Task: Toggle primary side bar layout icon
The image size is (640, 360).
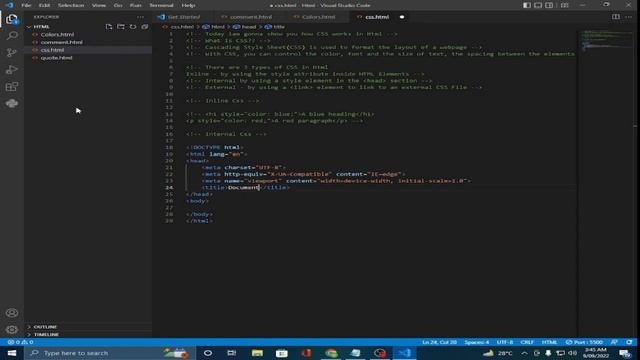Action: click(527, 5)
